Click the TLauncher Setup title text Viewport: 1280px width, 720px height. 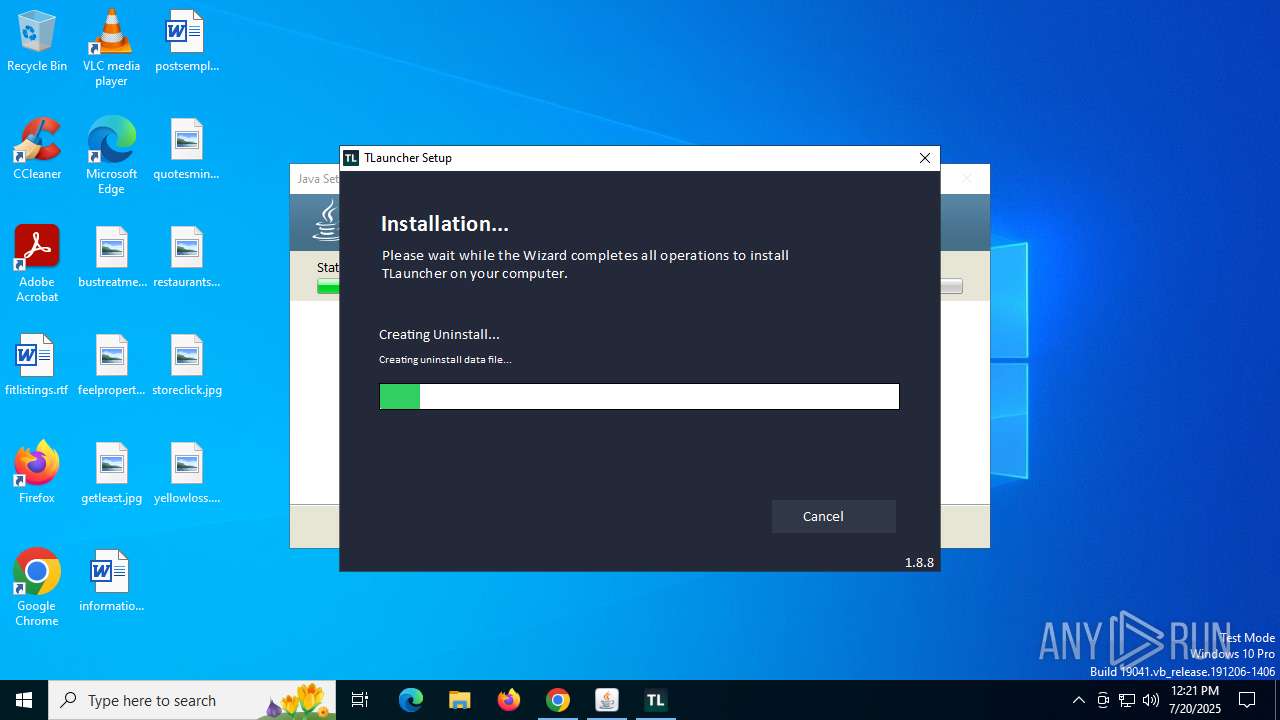click(x=408, y=158)
